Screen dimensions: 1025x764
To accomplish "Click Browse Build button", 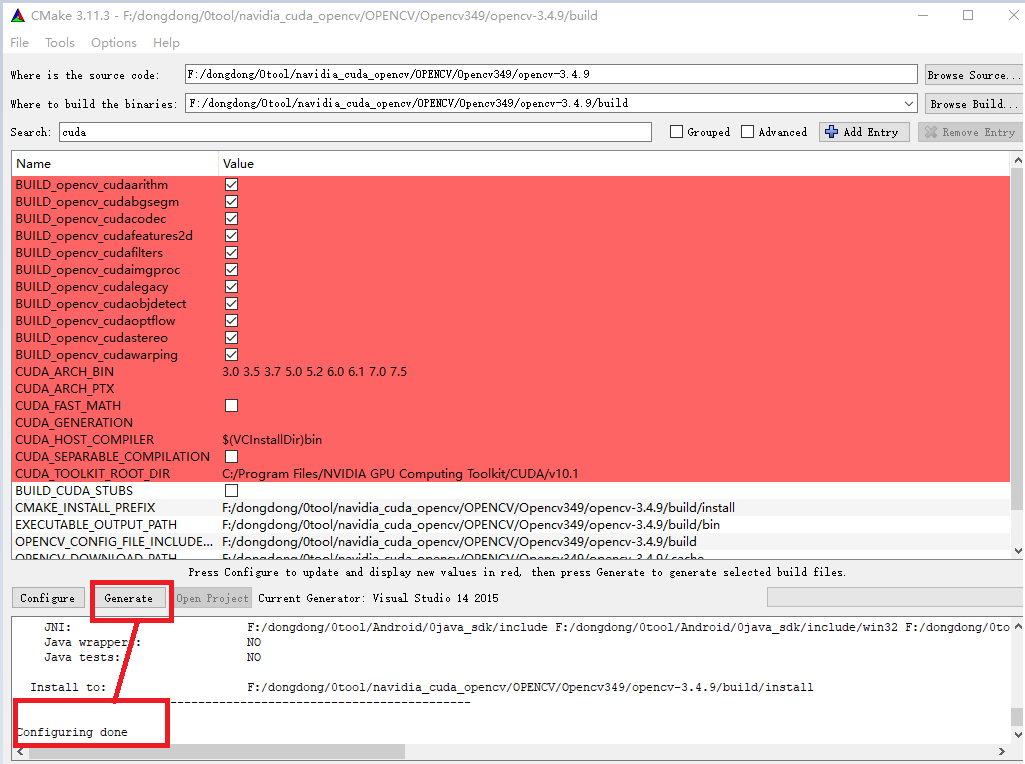I will pos(973,103).
